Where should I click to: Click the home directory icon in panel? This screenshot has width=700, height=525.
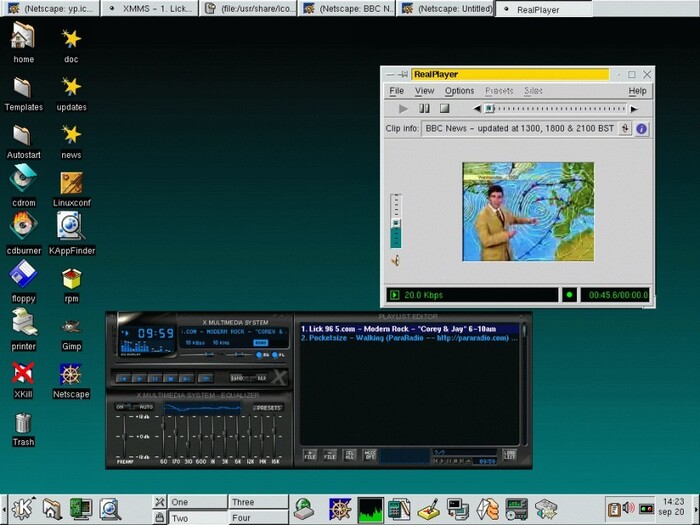coord(52,509)
